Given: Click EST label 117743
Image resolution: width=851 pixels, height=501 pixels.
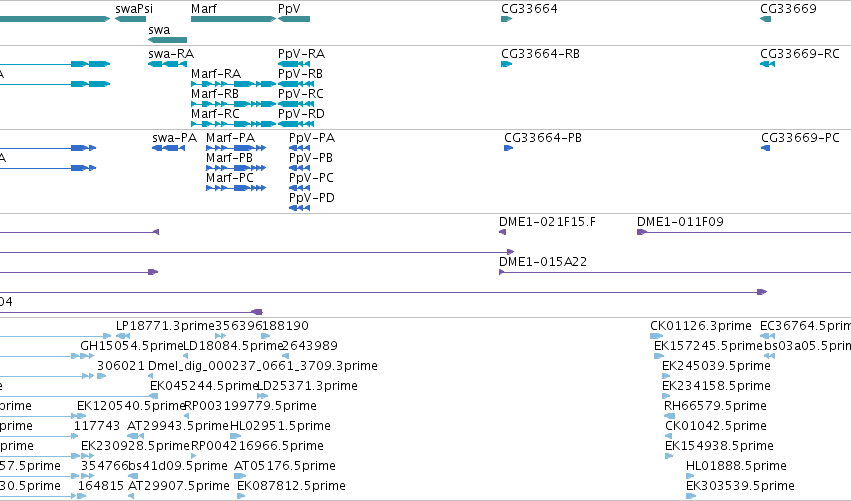Looking at the screenshot, I should click(x=97, y=426).
